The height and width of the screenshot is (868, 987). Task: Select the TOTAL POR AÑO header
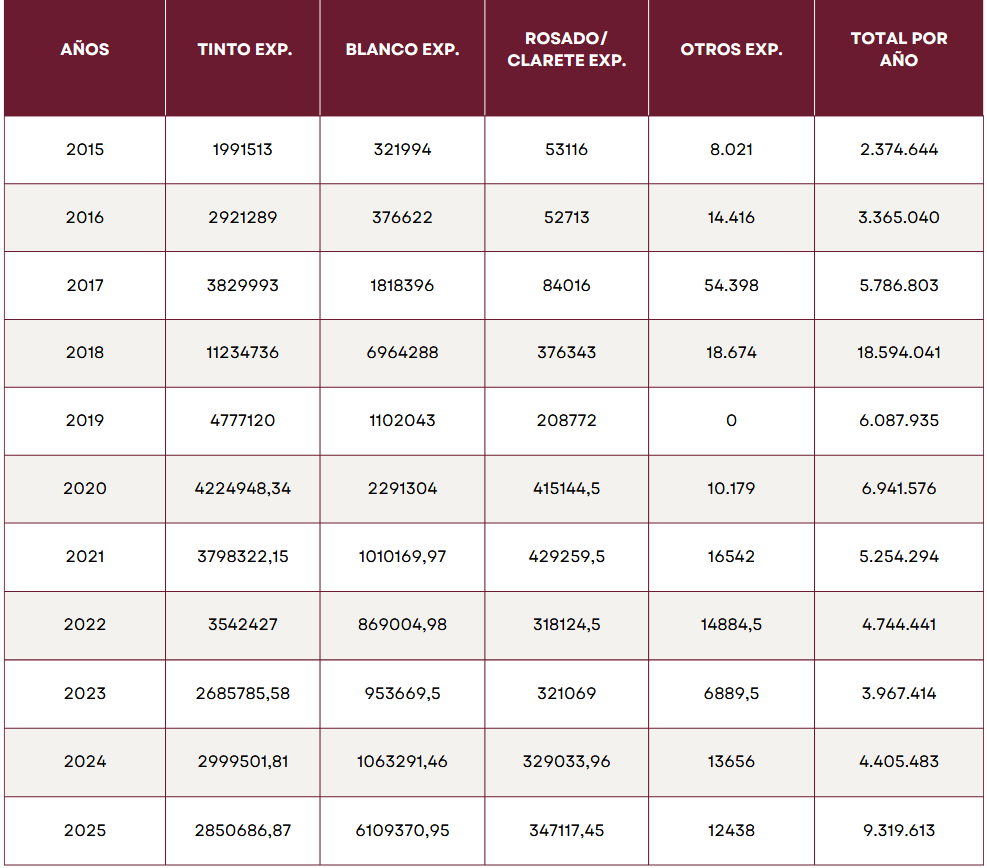pyautogui.click(x=899, y=49)
